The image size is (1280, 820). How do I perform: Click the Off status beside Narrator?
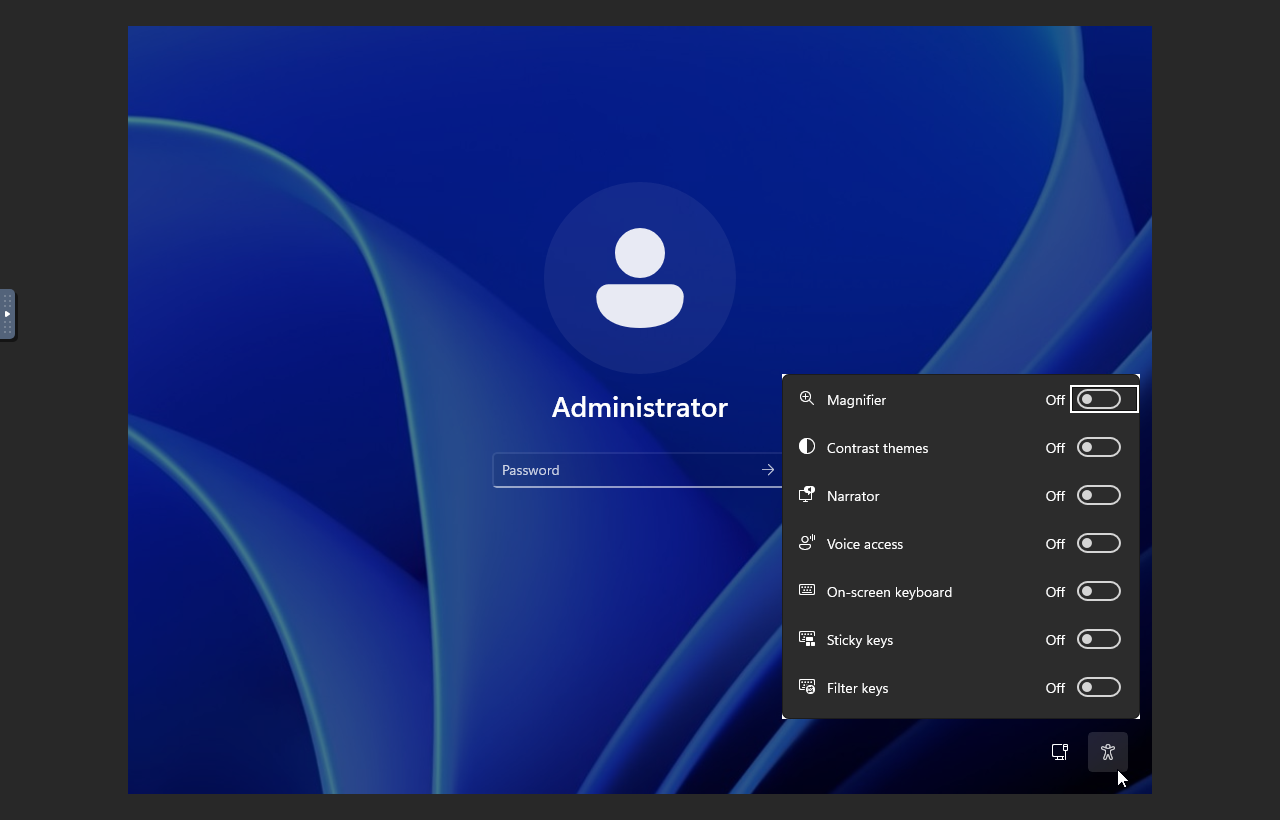(x=1055, y=496)
